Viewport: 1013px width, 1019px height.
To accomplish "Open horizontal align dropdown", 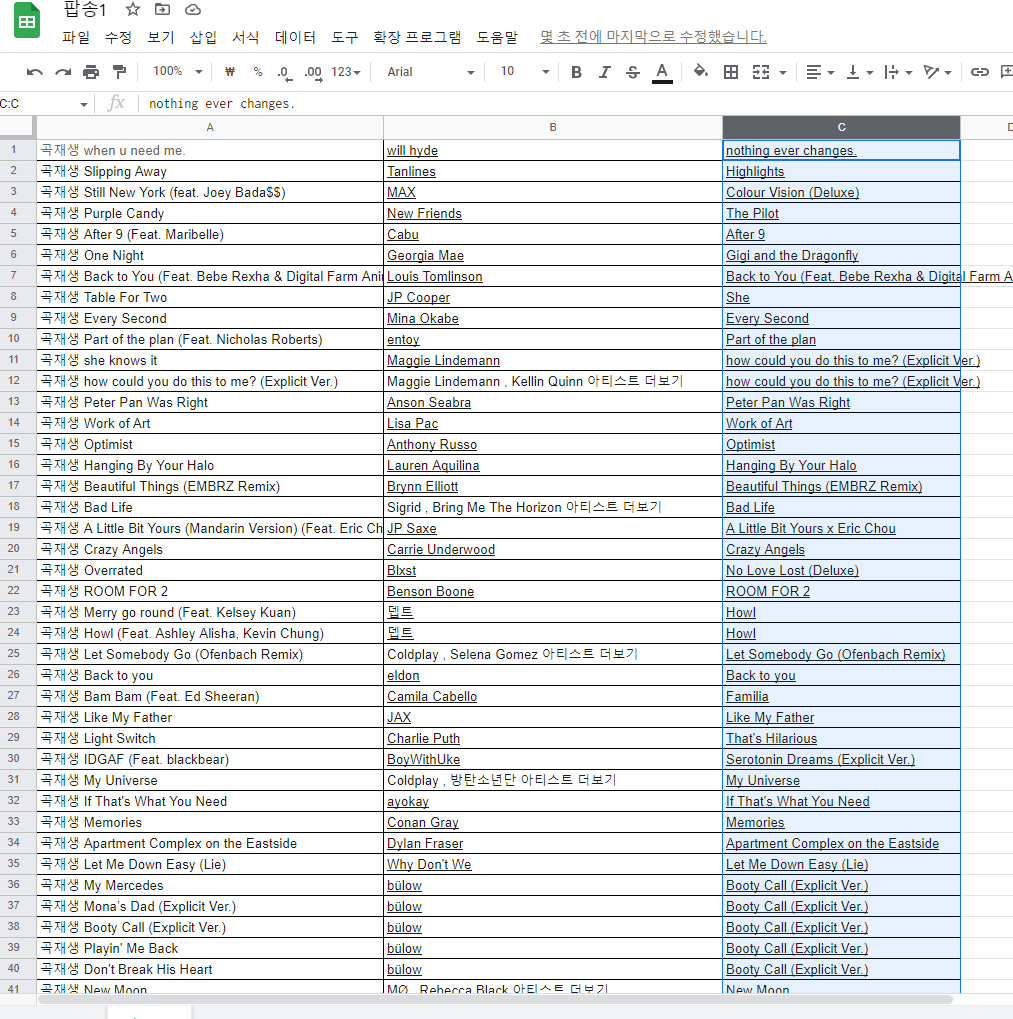I will point(820,72).
